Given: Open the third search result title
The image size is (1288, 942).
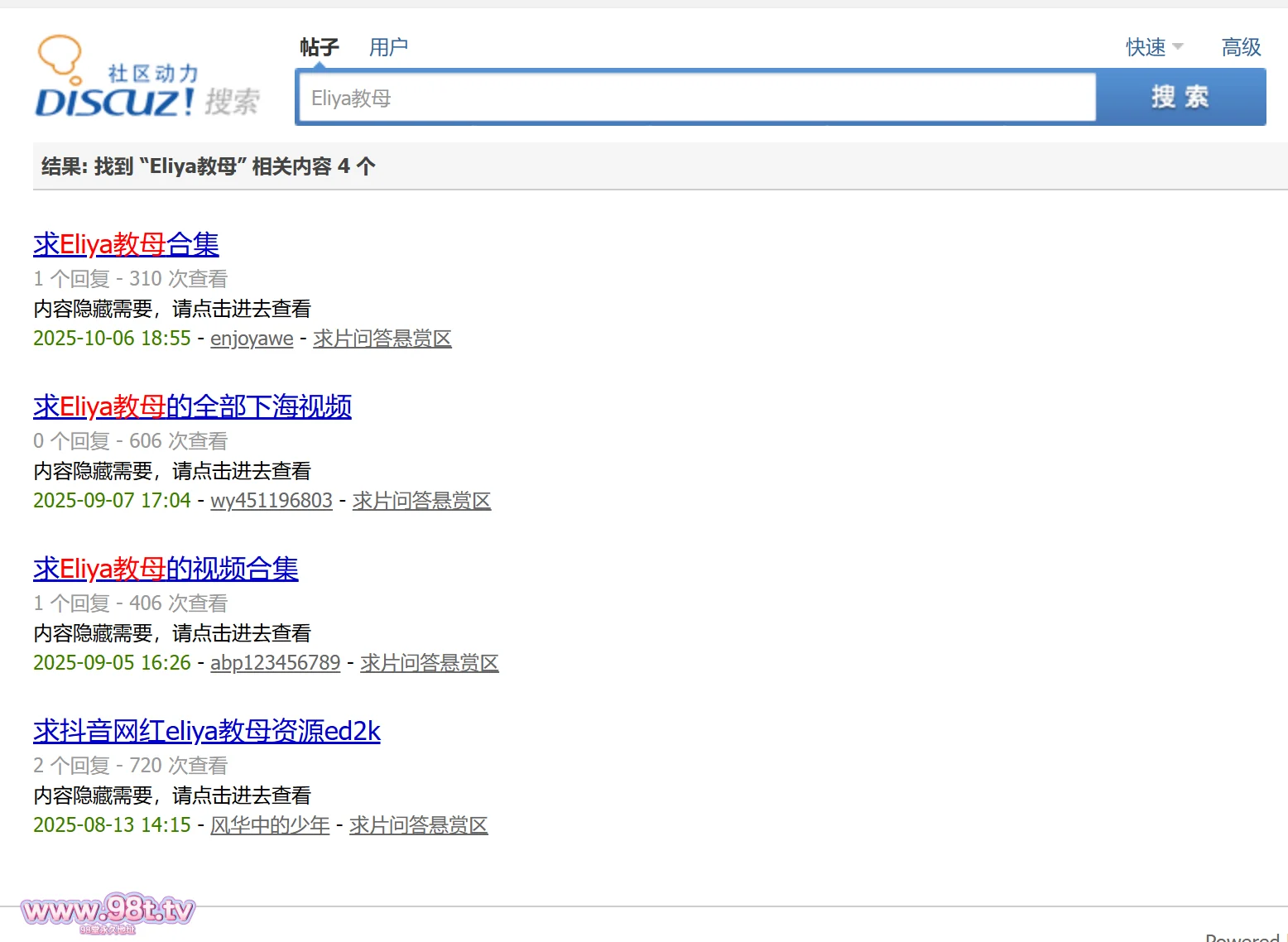Looking at the screenshot, I should tap(166, 569).
